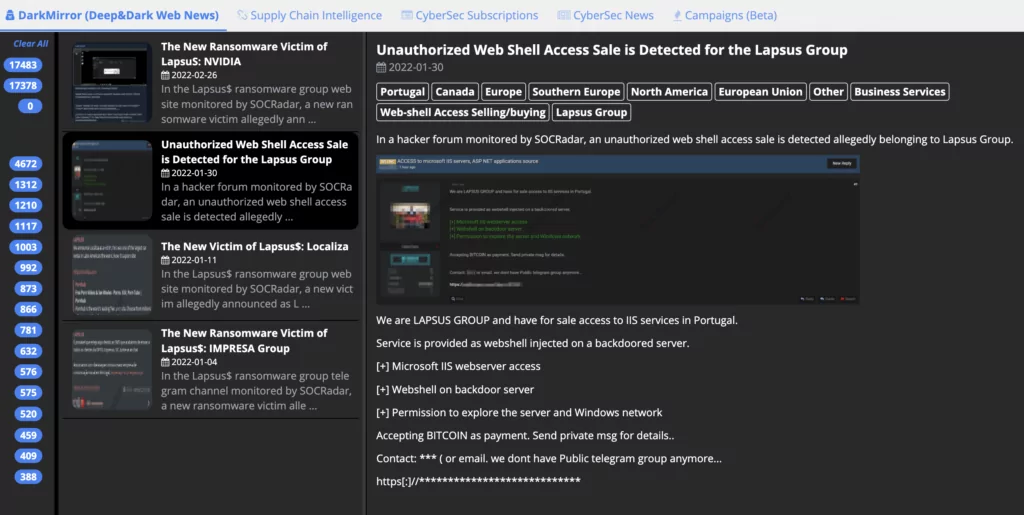Select the North America tag
1024x515 pixels.
[x=669, y=92]
